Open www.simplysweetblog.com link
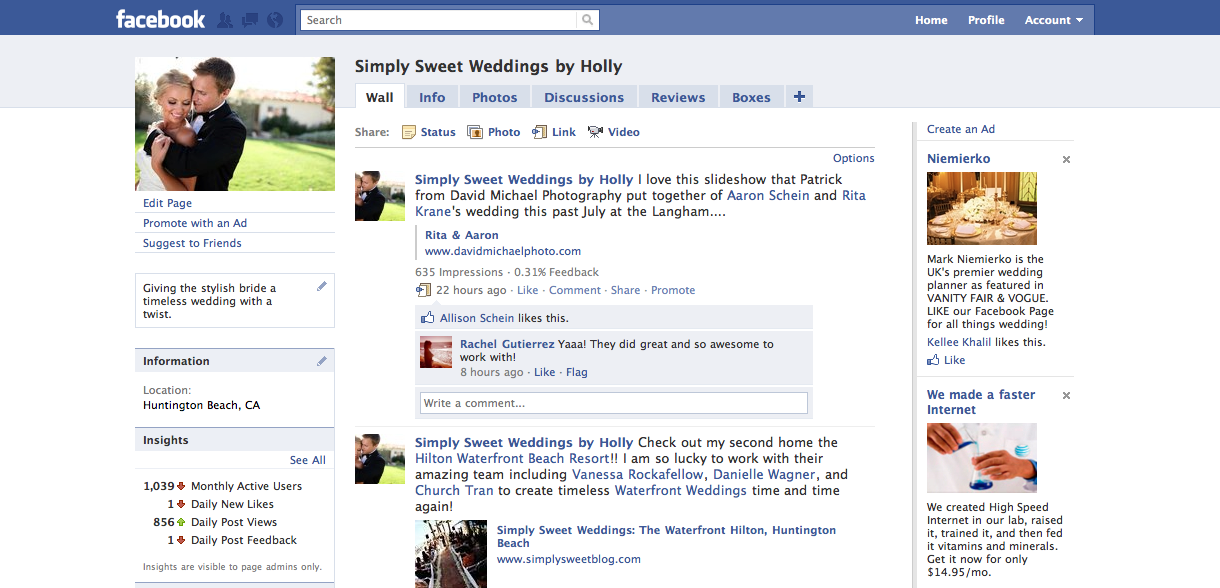The image size is (1220, 588). [x=569, y=559]
